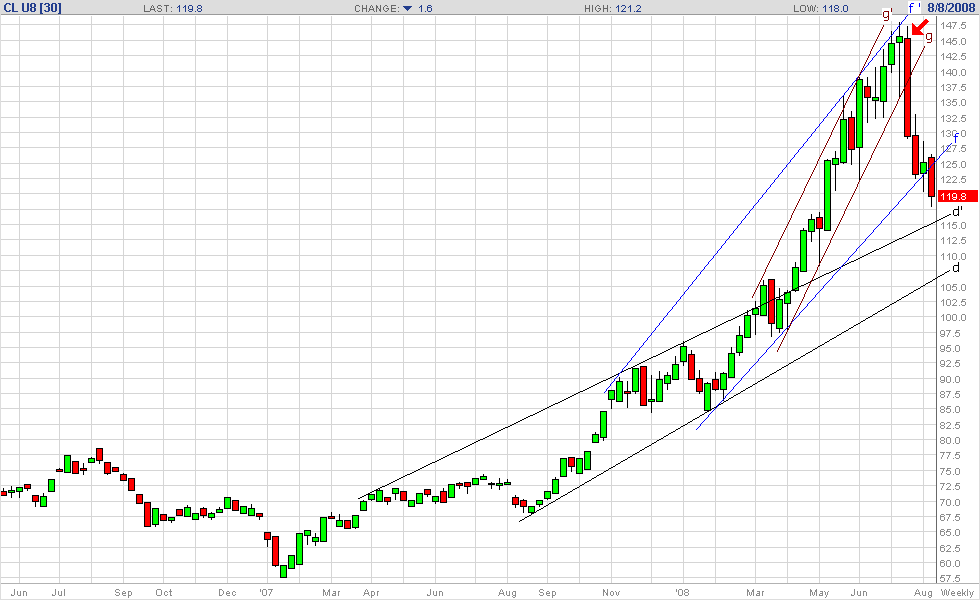
Task: Click the d' trendline label
Action: tap(957, 212)
